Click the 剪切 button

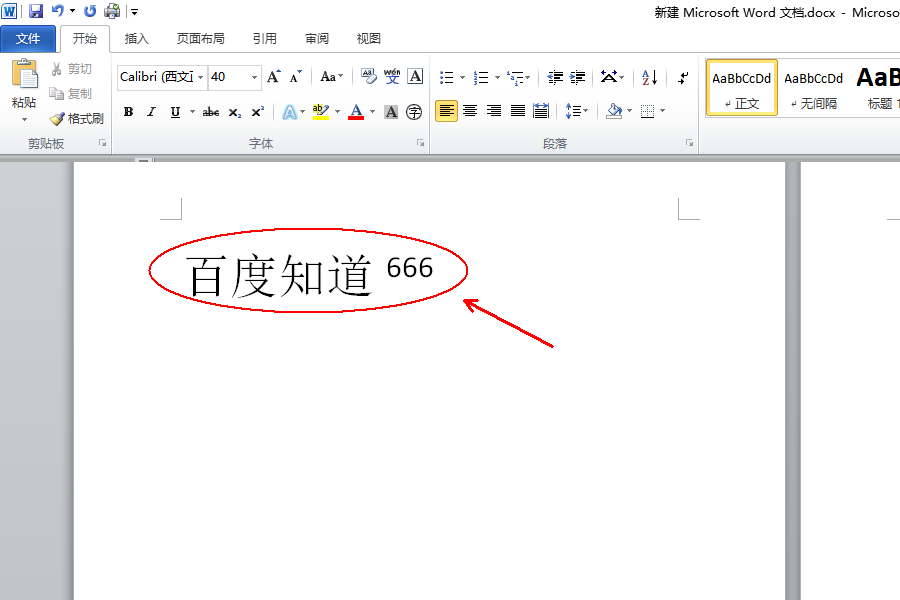[x=72, y=69]
